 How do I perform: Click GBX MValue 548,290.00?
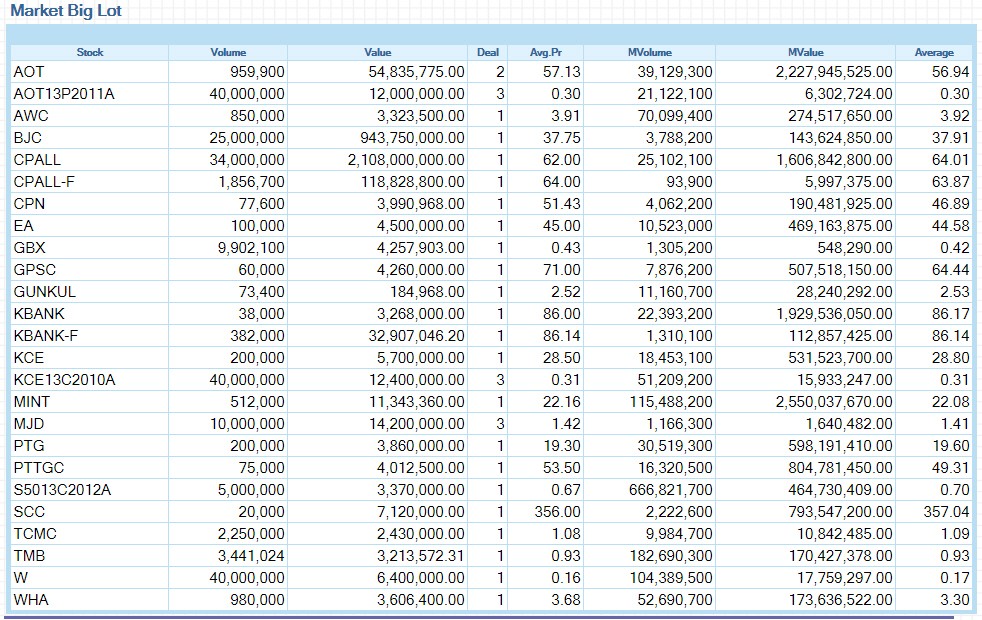click(x=855, y=247)
